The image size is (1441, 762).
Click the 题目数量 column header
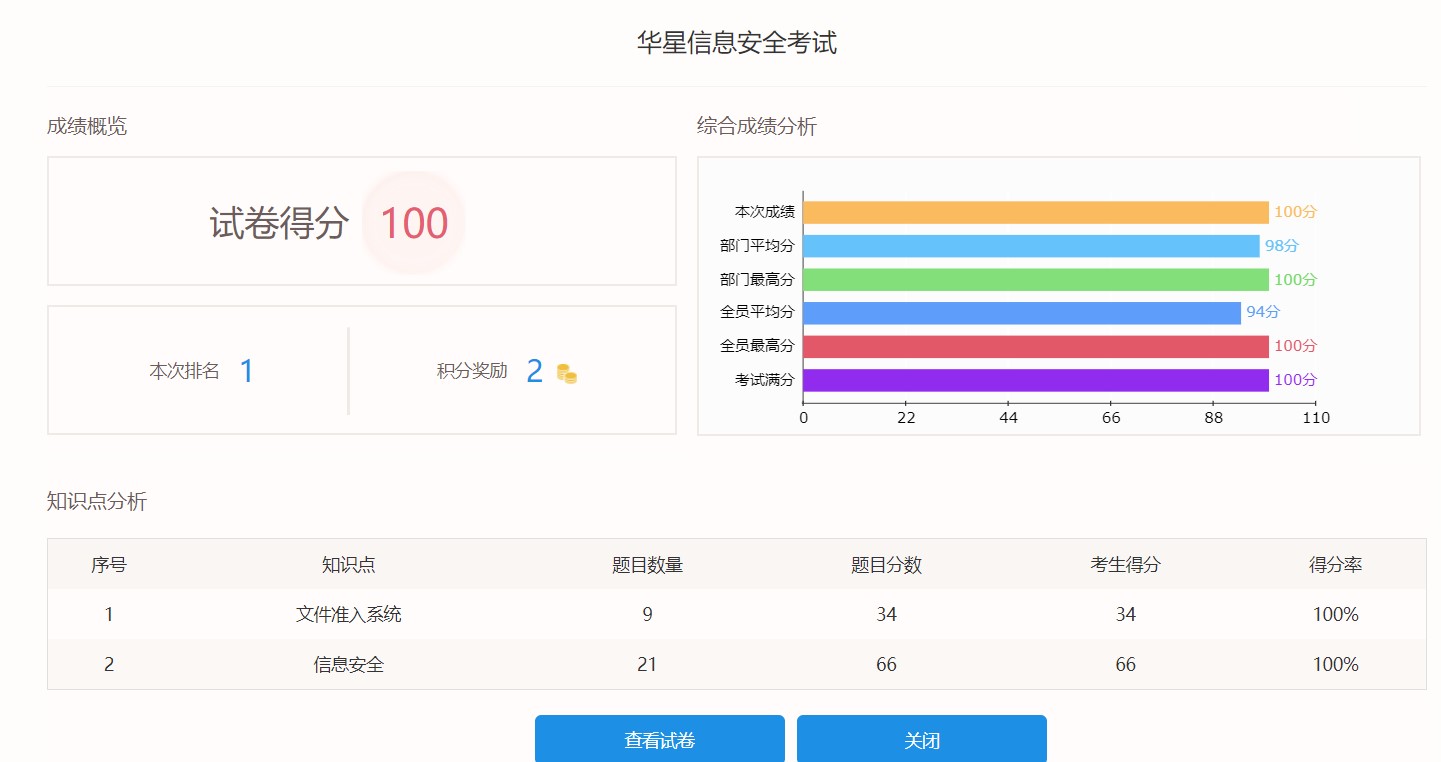(647, 565)
